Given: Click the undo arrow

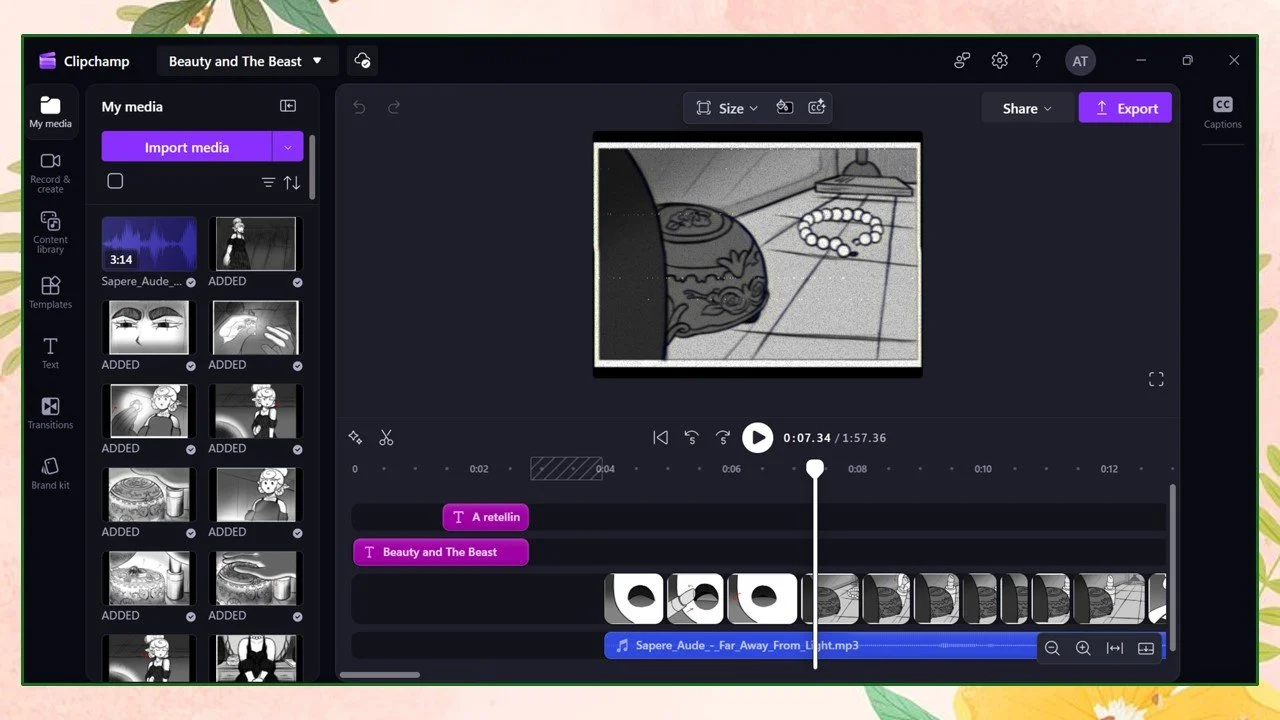Looking at the screenshot, I should click(x=360, y=107).
